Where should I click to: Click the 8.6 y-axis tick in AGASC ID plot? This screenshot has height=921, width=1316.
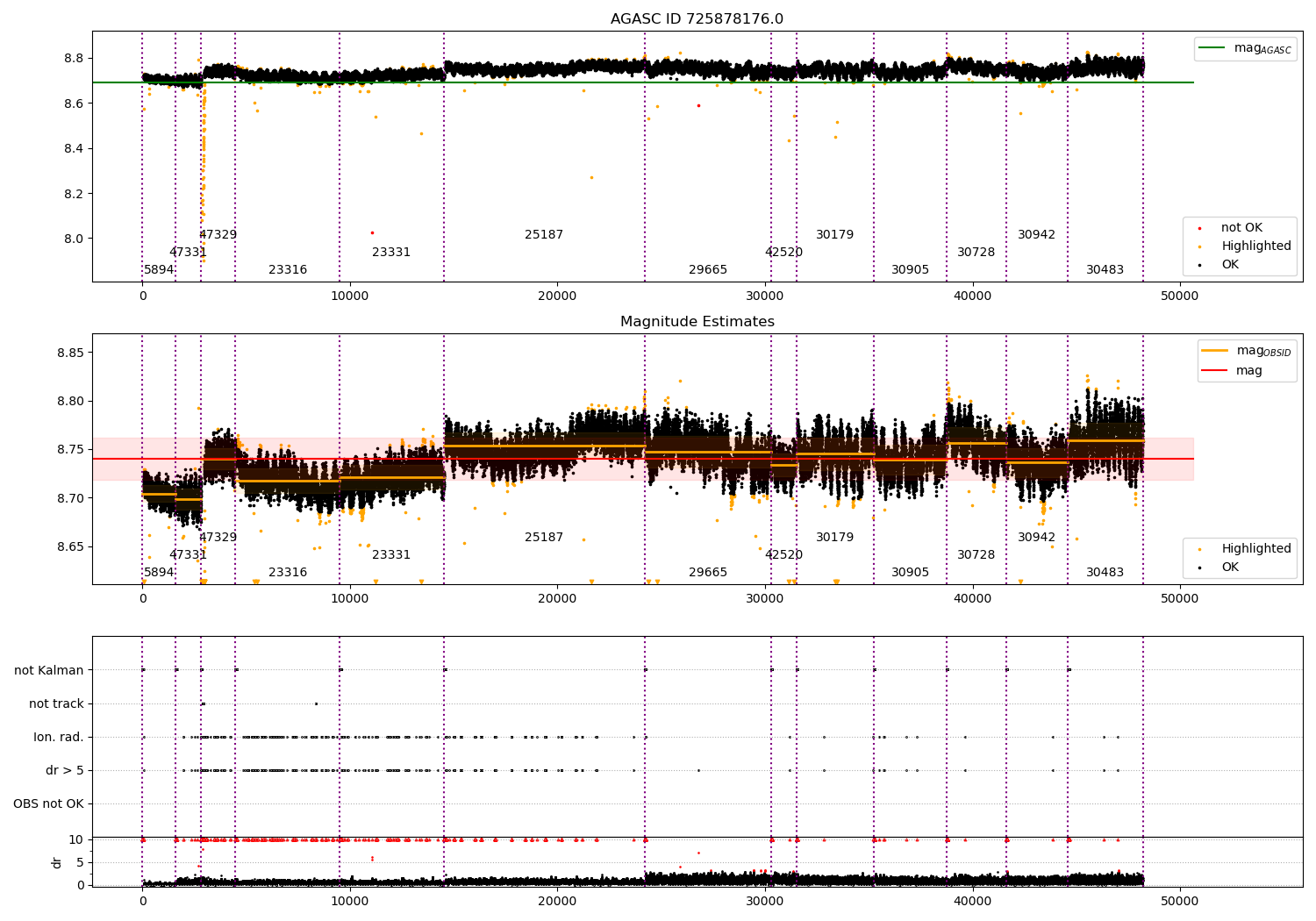(x=73, y=104)
